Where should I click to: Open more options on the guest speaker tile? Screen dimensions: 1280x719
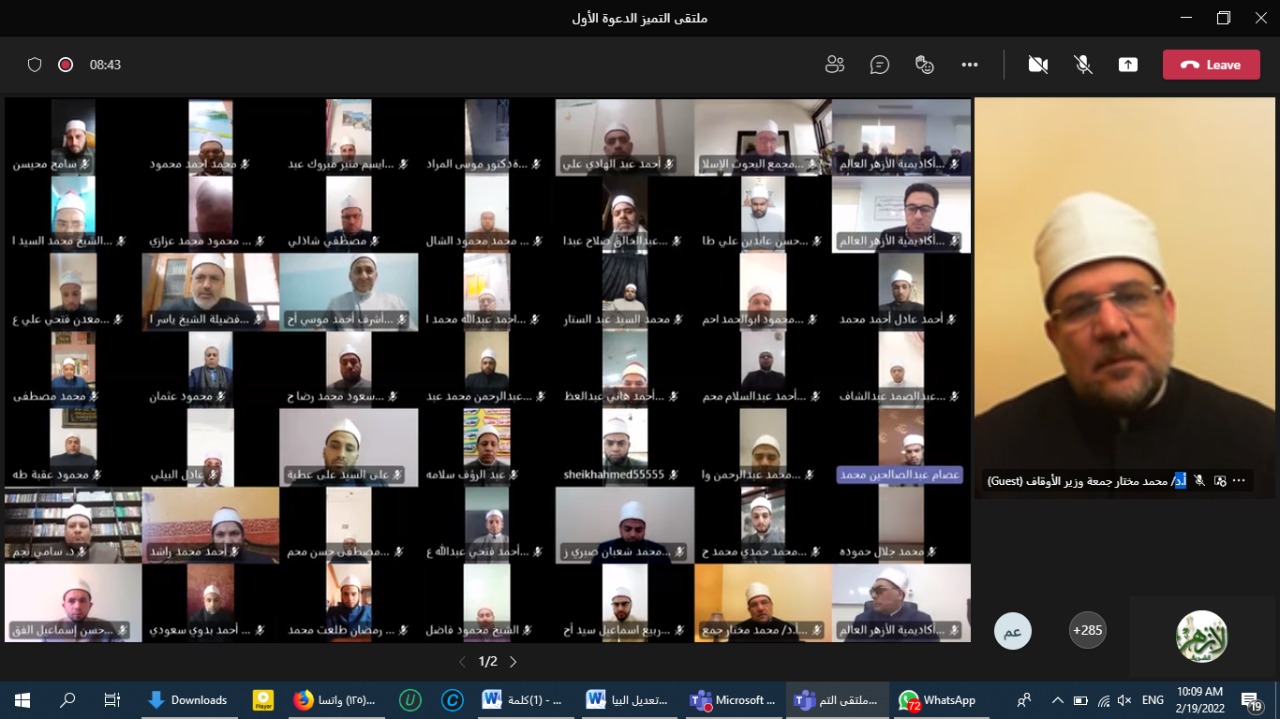click(1239, 481)
